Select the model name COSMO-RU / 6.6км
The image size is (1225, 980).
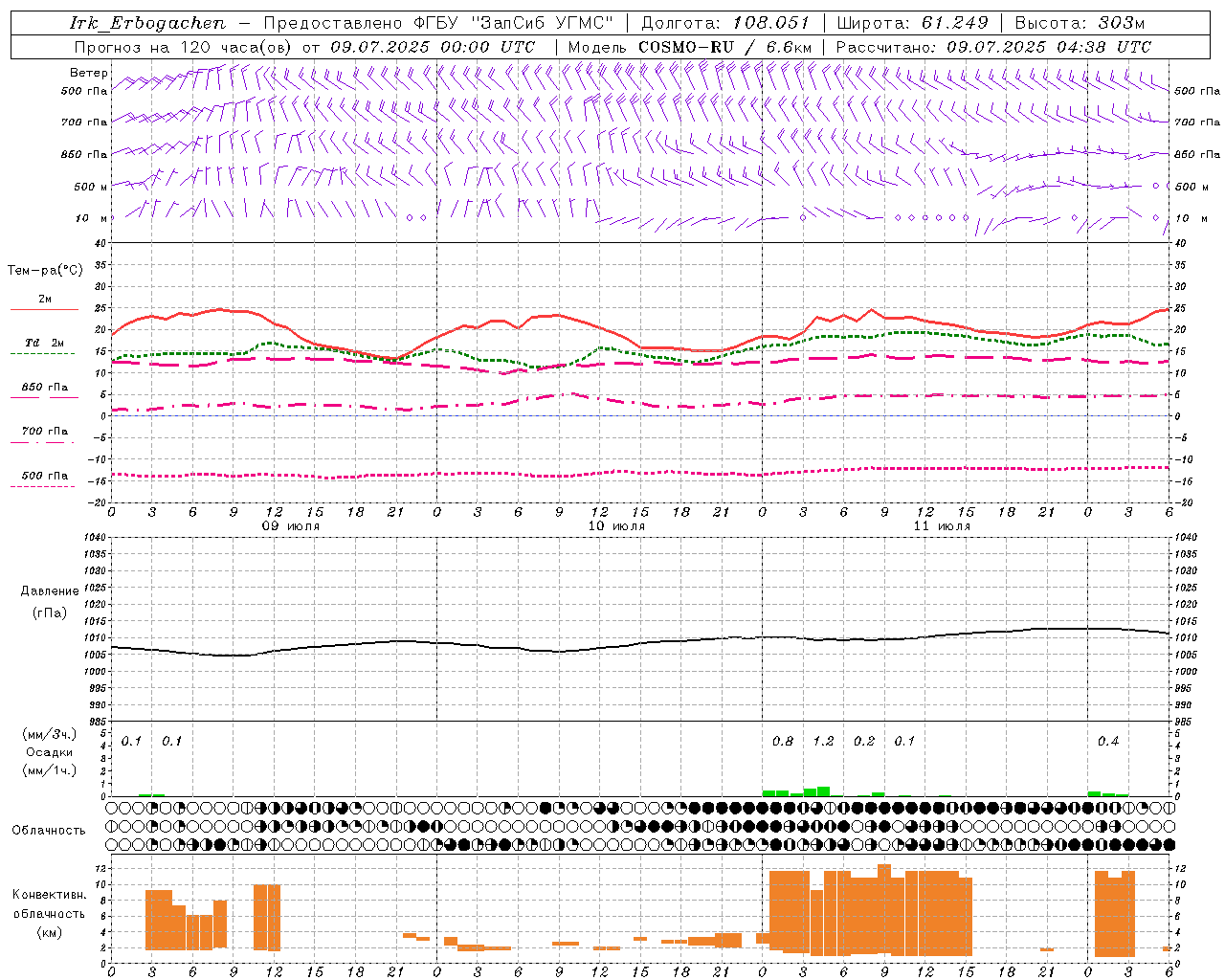pyautogui.click(x=725, y=47)
